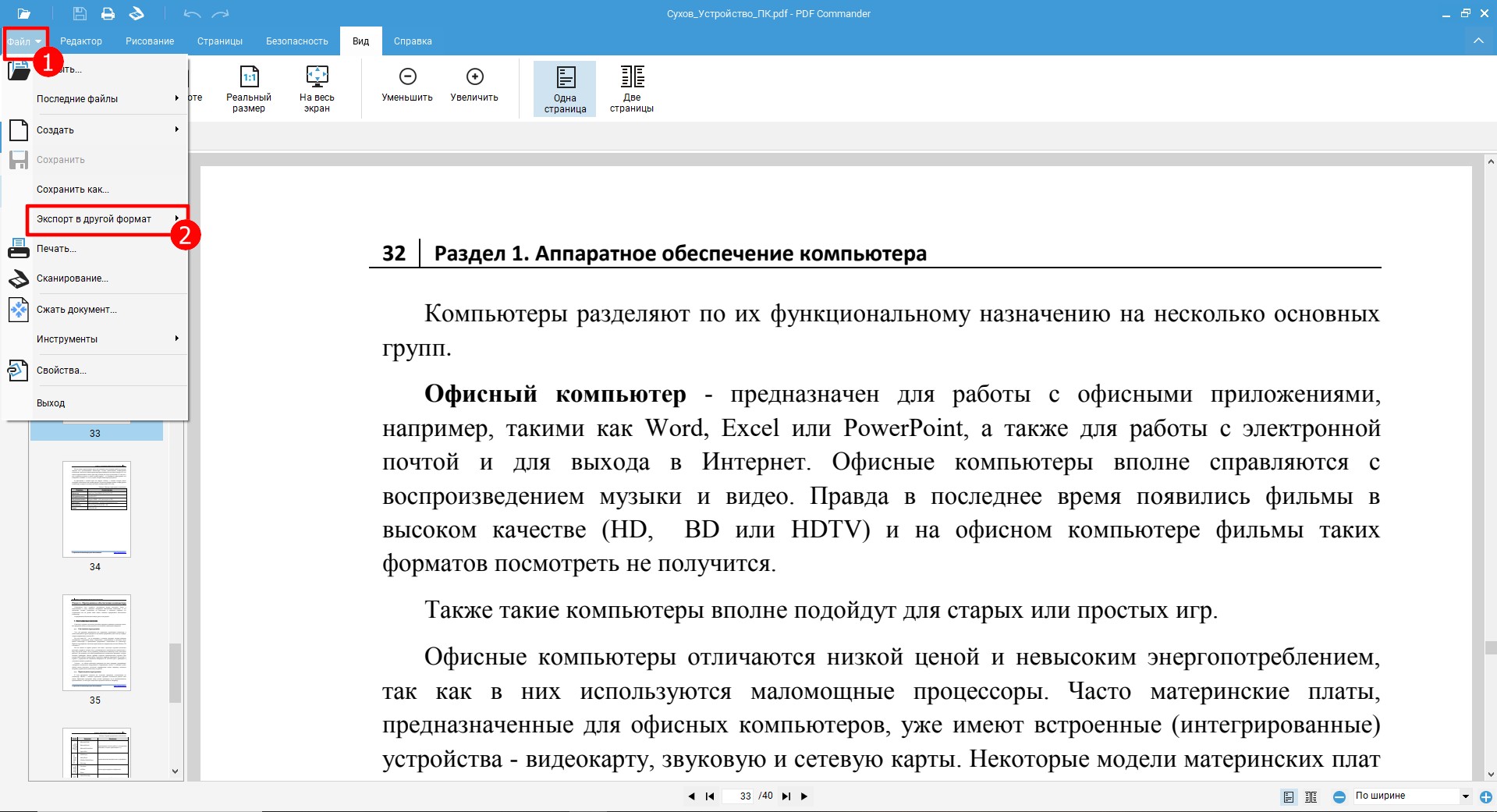Click the Свойства document icon in menu
The image size is (1497, 812).
tap(19, 371)
